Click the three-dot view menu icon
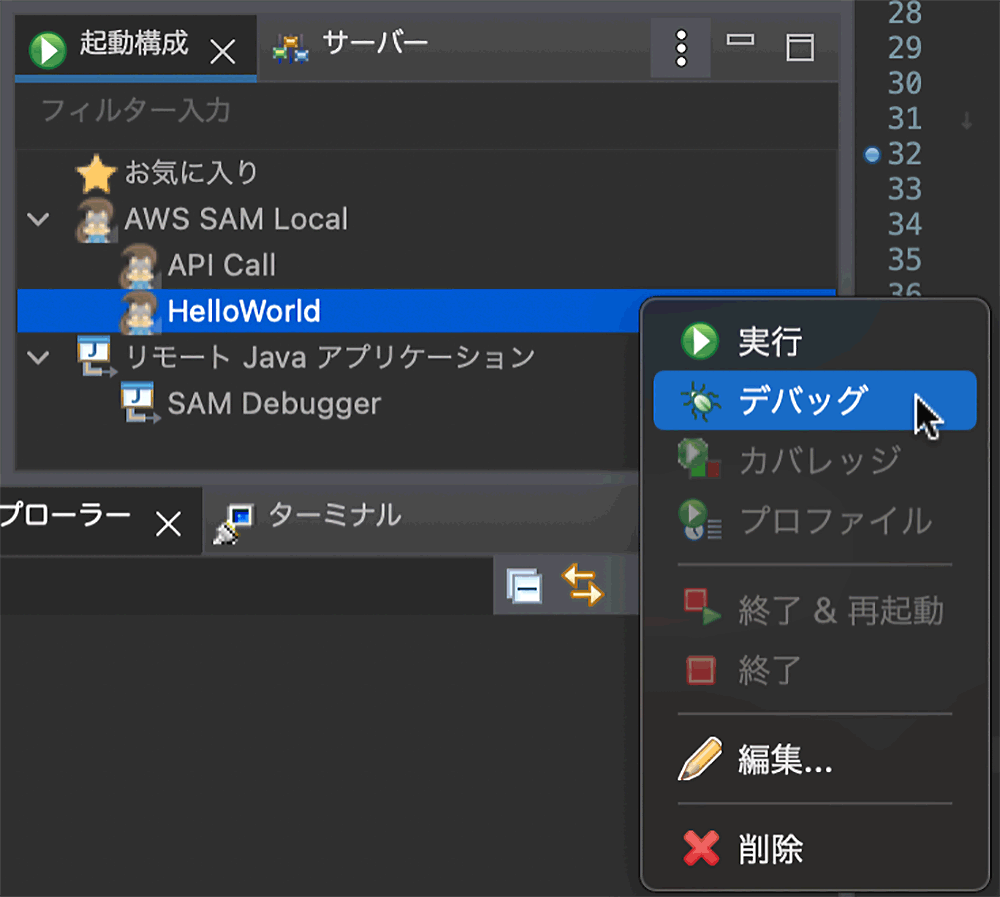This screenshot has width=1000, height=897. tap(681, 47)
